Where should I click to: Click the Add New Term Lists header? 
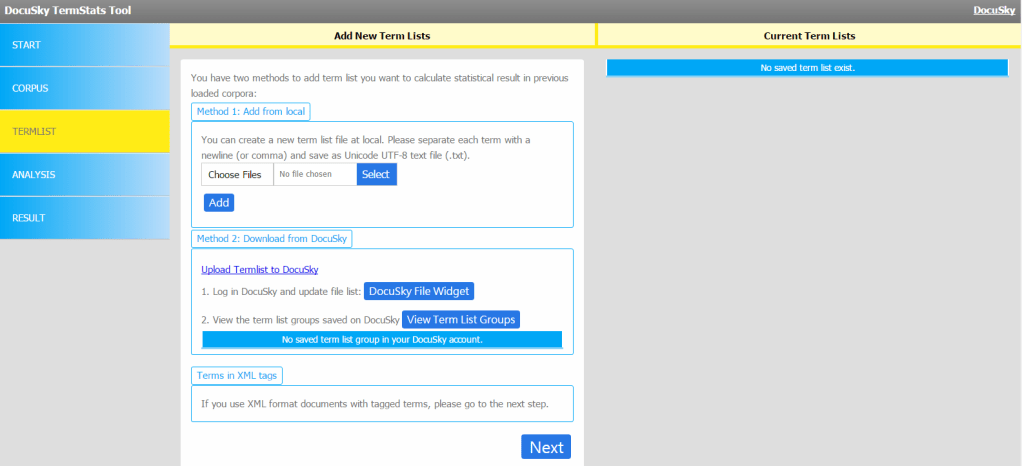coord(382,36)
